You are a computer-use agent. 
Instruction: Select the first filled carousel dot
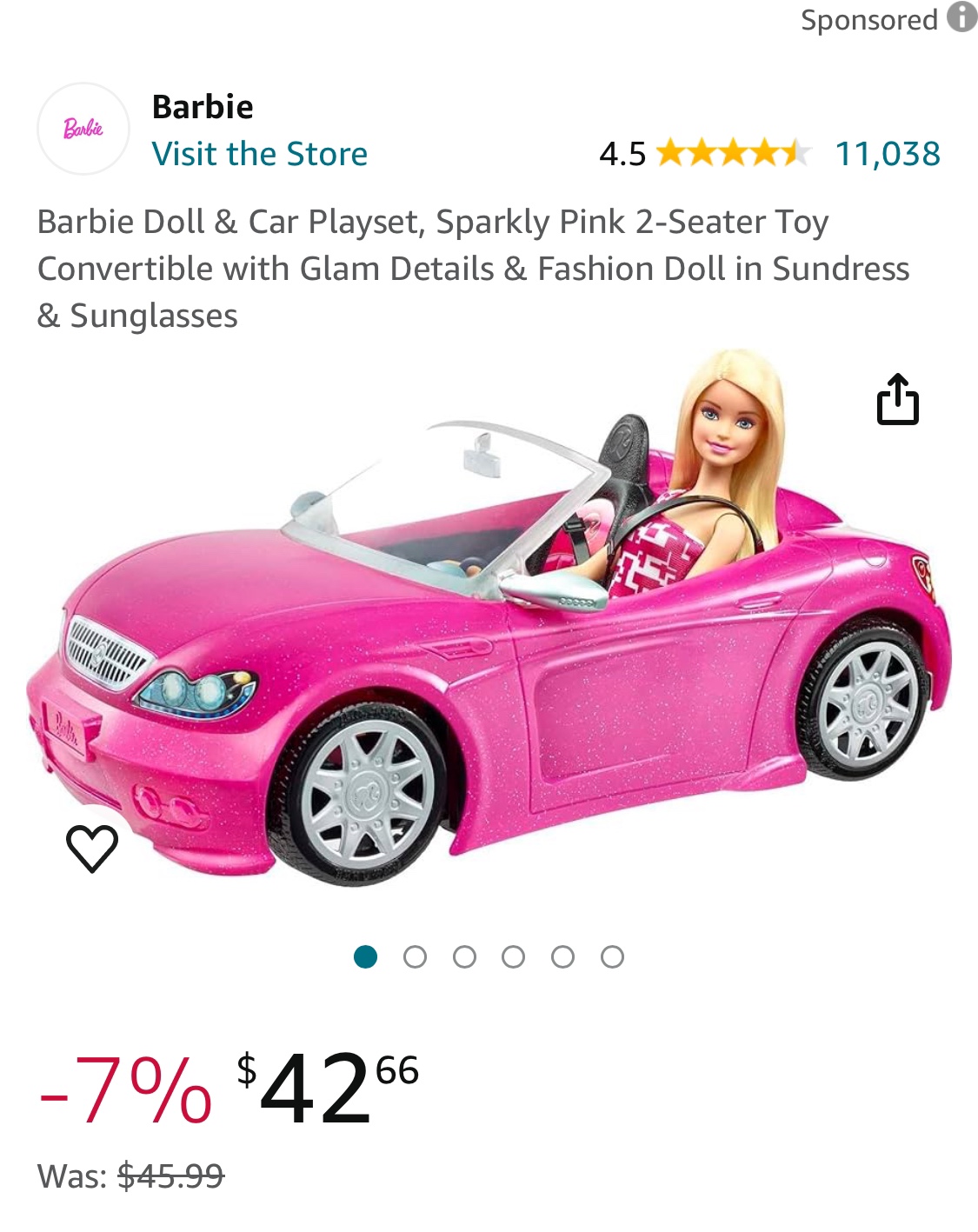[366, 957]
